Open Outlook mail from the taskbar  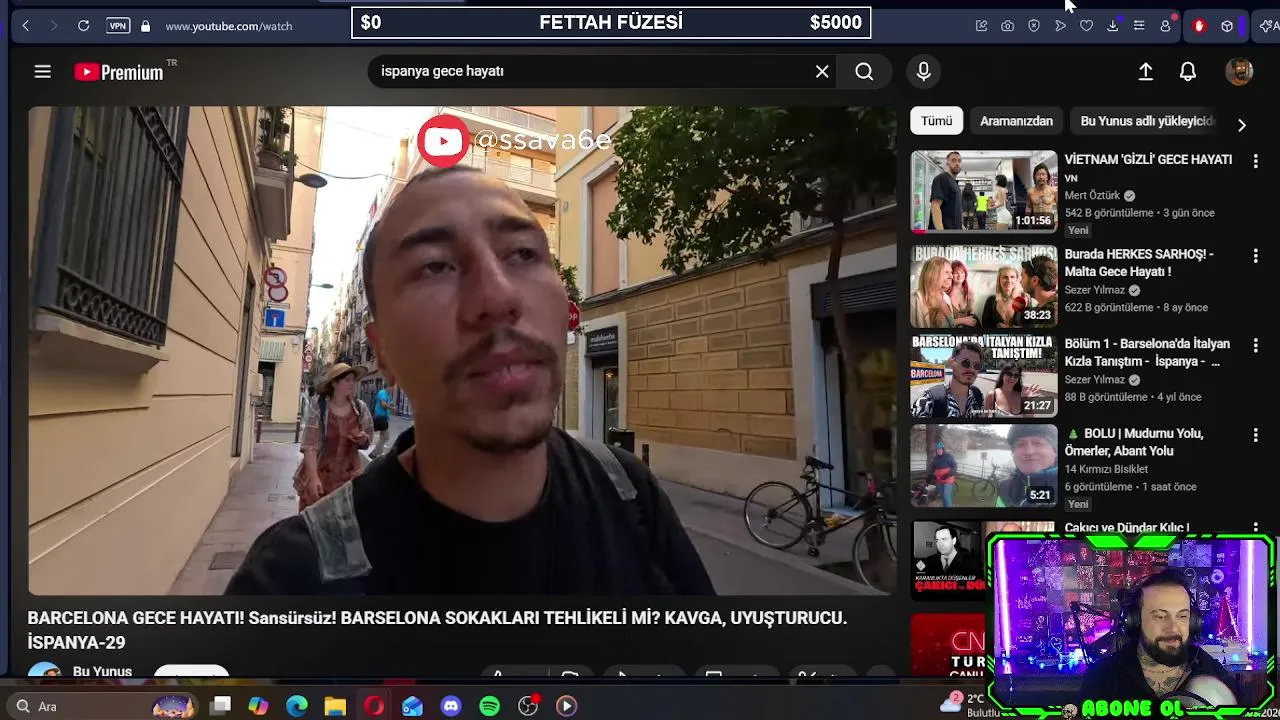(412, 706)
